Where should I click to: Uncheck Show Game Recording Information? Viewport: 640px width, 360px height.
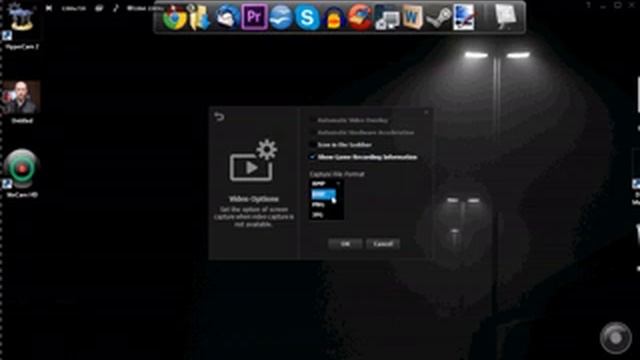[x=313, y=157]
